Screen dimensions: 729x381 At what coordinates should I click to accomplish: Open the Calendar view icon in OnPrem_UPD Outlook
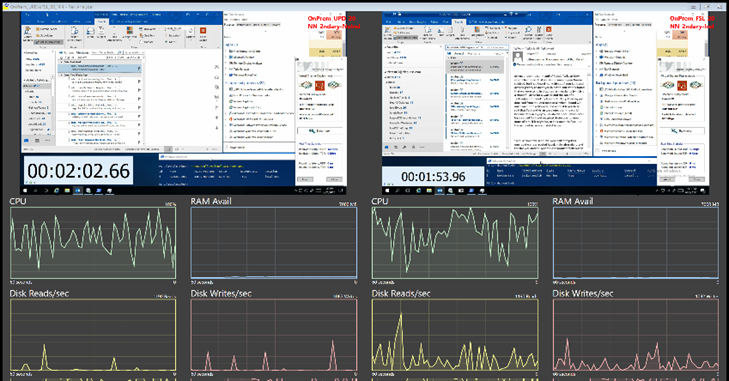pyautogui.click(x=37, y=140)
